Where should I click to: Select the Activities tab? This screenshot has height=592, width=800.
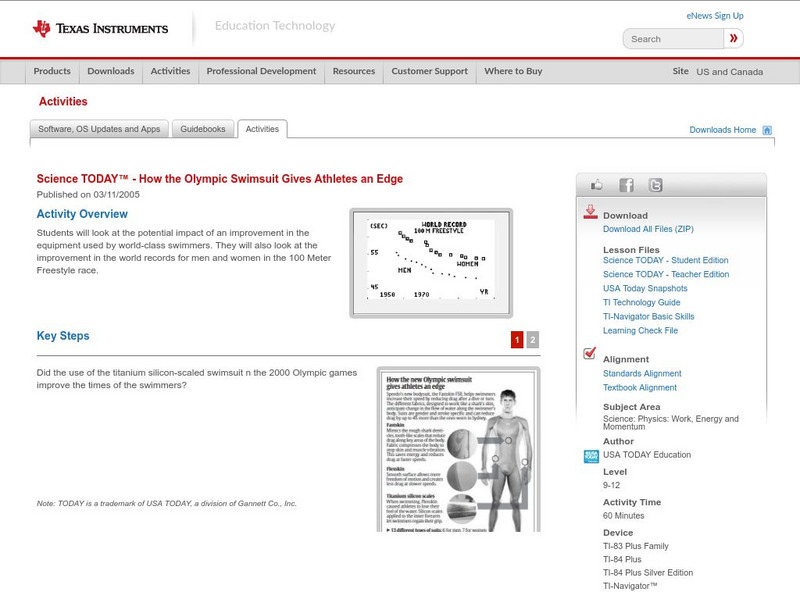262,129
